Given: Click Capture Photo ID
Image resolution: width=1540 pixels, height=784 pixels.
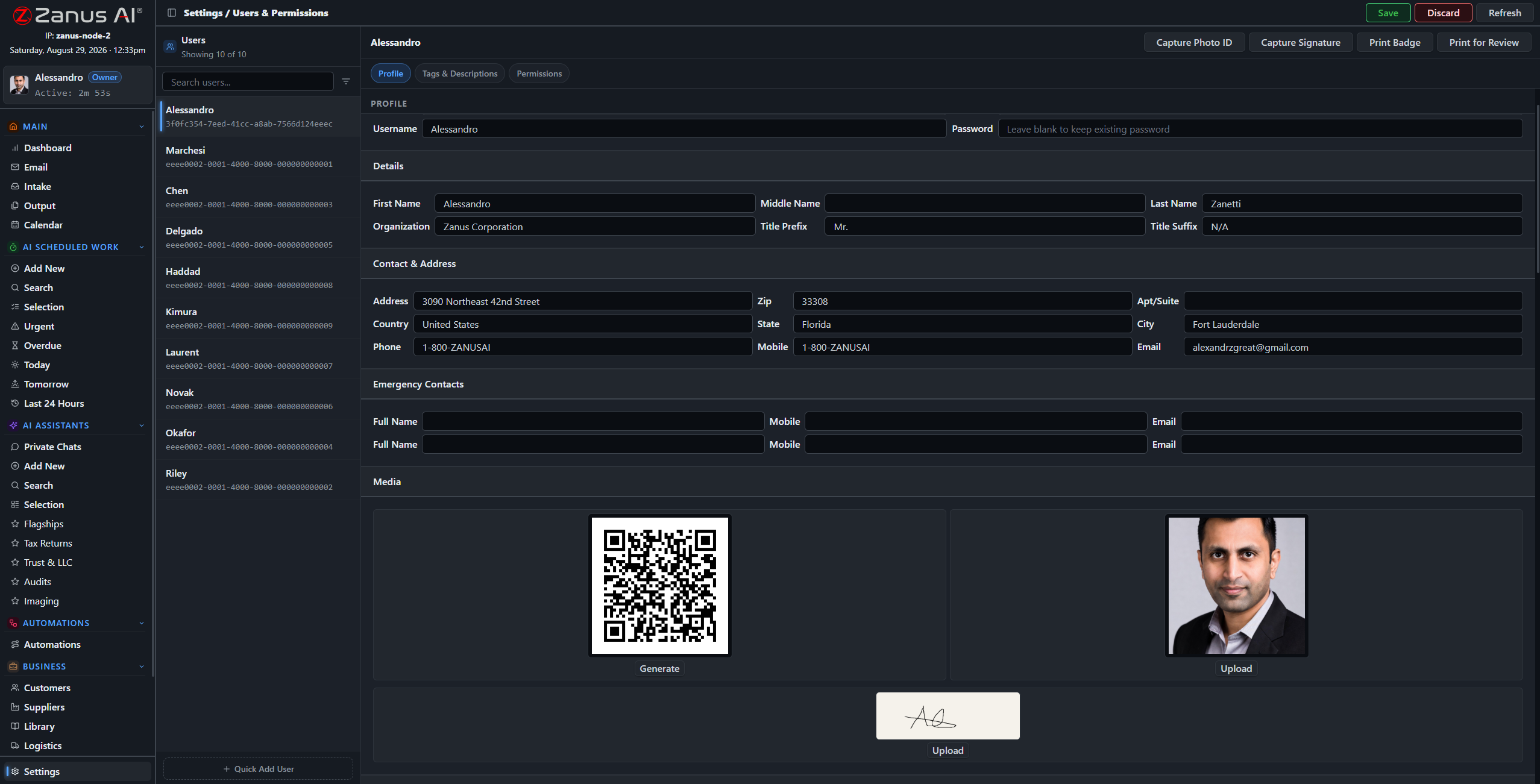Looking at the screenshot, I should pos(1194,42).
